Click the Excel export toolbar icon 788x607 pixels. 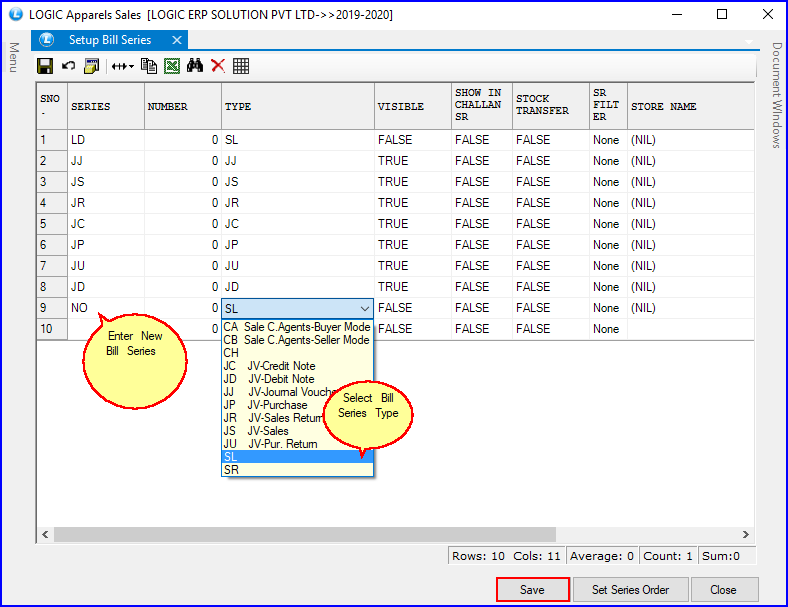click(172, 66)
